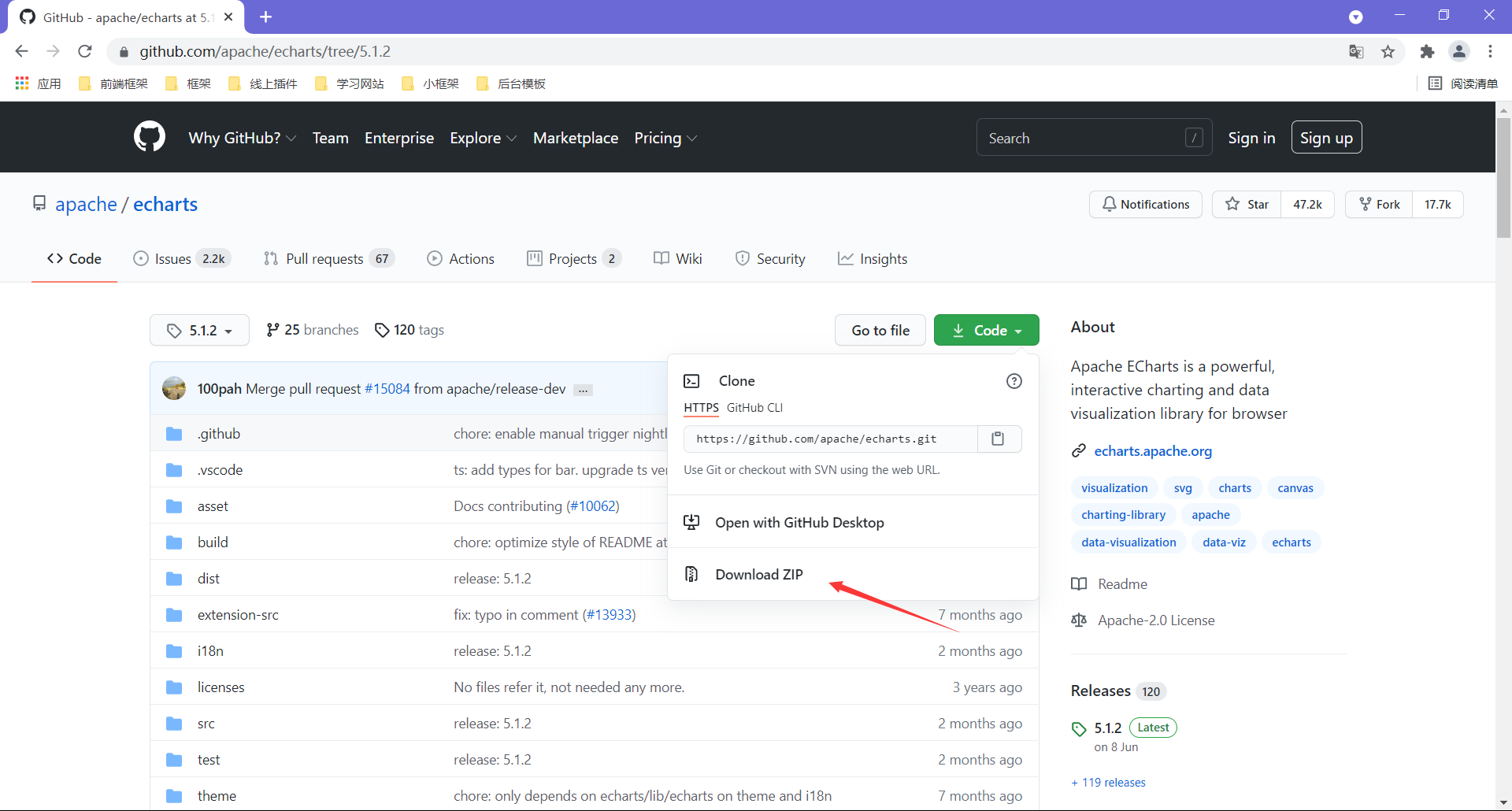Click the Notifications button
This screenshot has width=1512, height=811.
click(1146, 205)
